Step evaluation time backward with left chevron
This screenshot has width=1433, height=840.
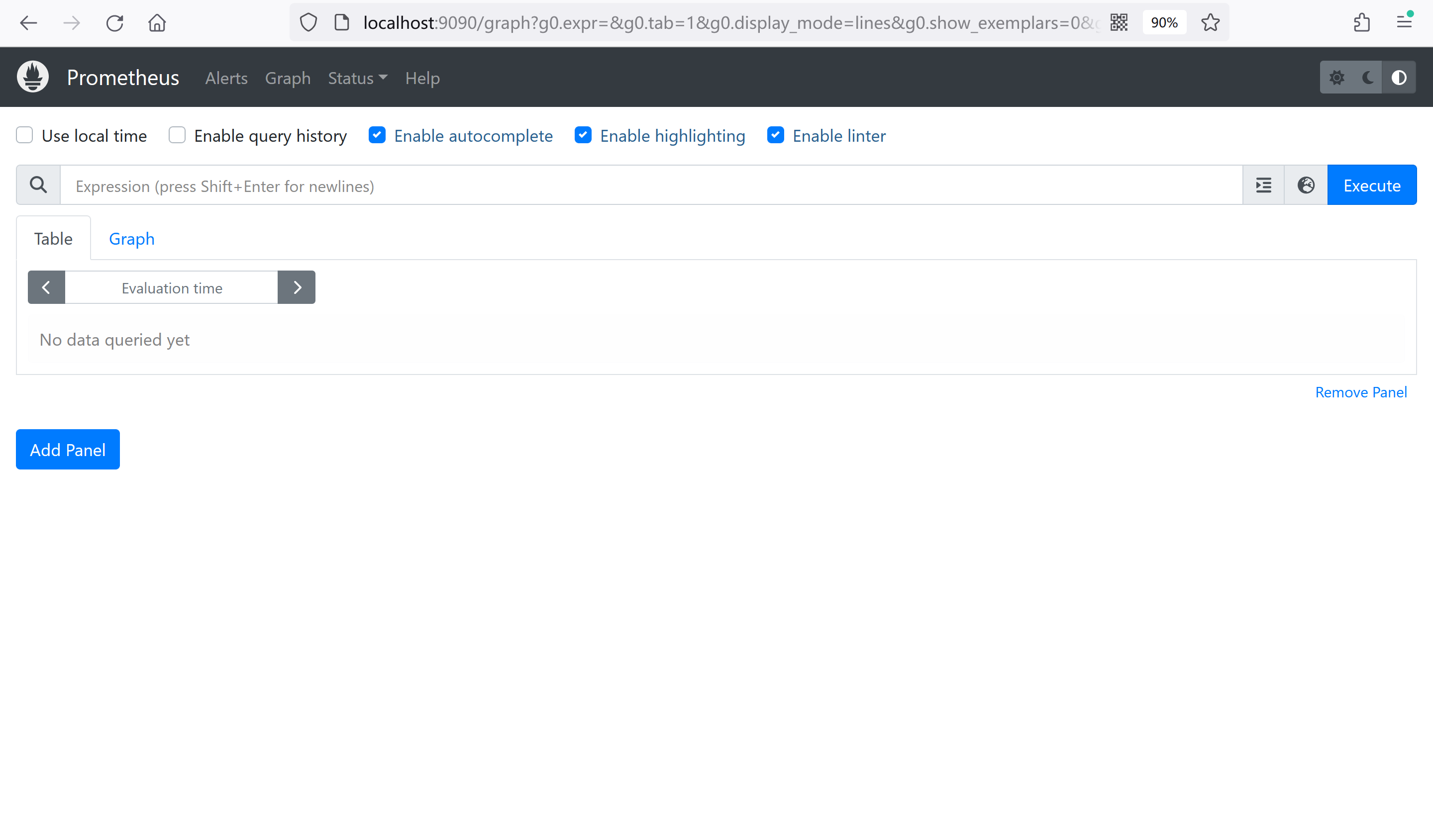pyautogui.click(x=46, y=287)
